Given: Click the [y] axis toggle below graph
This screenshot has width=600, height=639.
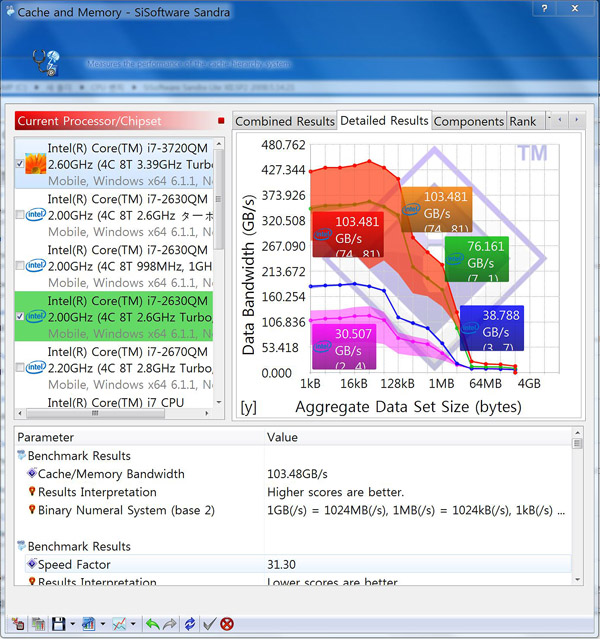Looking at the screenshot, I should [x=248, y=407].
